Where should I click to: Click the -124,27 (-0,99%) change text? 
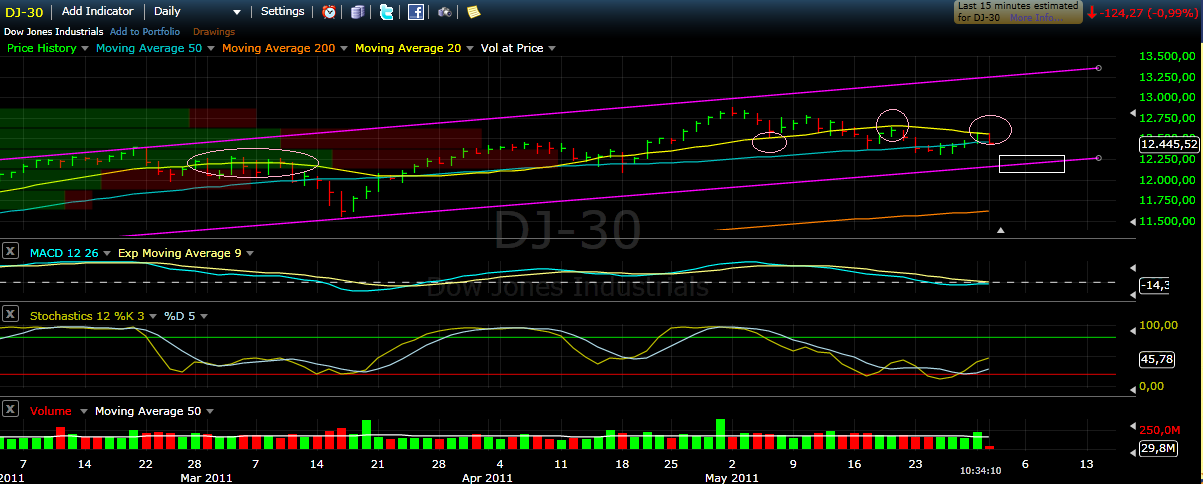1149,13
